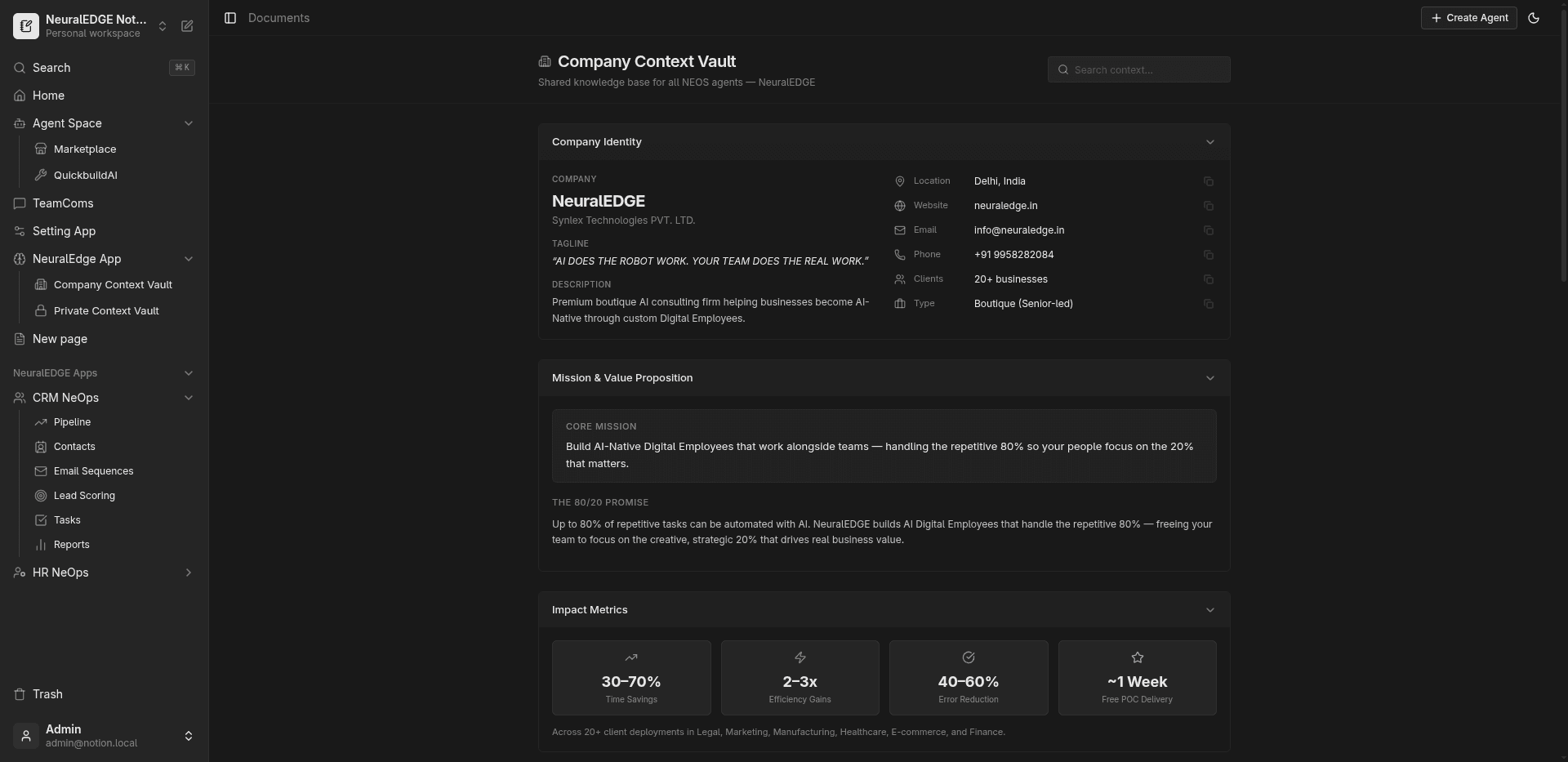Copy the location Delhi, India
The width and height of the screenshot is (1568, 762).
(x=1209, y=181)
